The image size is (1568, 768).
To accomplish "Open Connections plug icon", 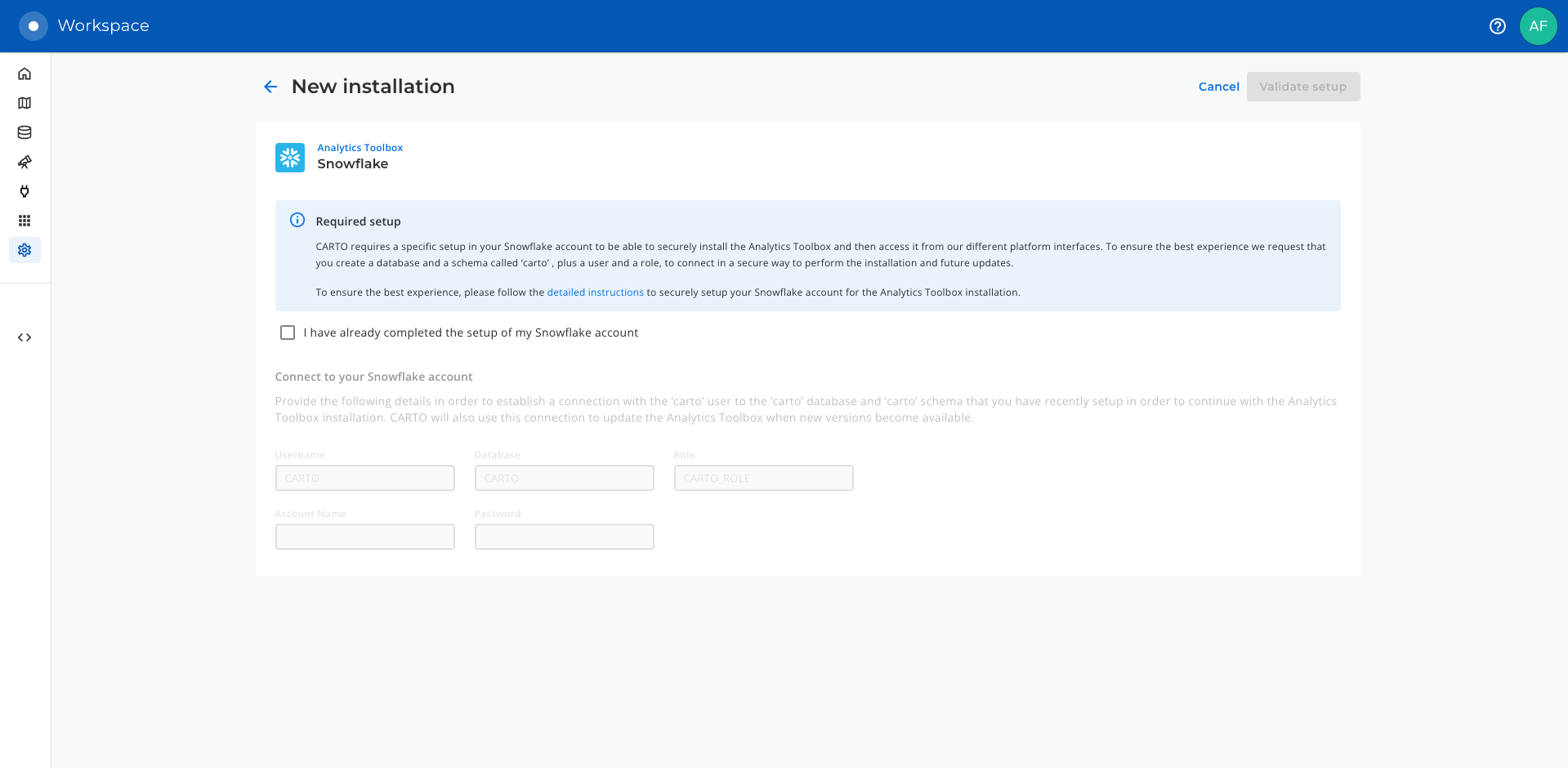I will 25,191.
